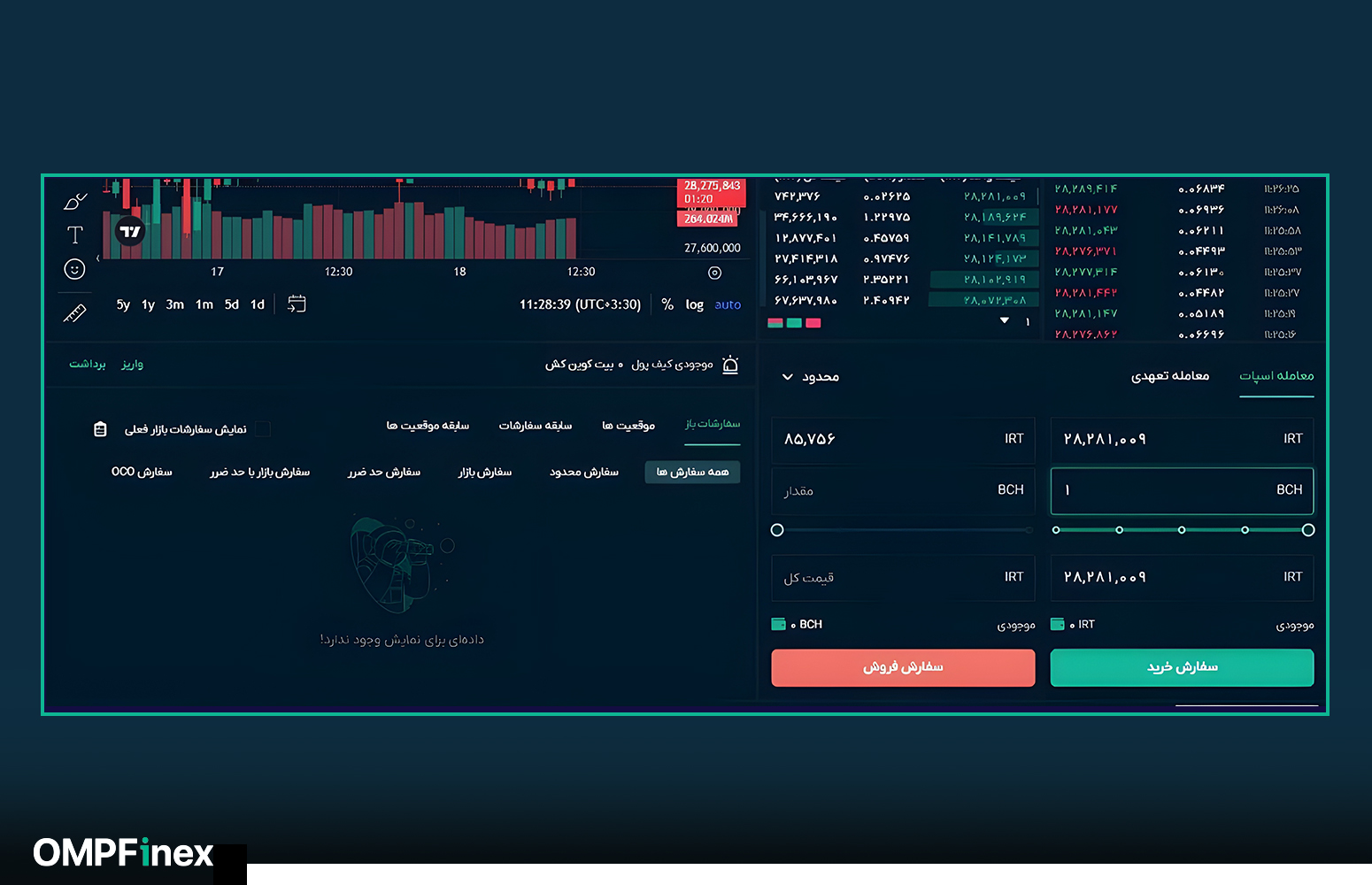Open the go-to-date calendar icon
The image size is (1372, 885).
pos(296,304)
